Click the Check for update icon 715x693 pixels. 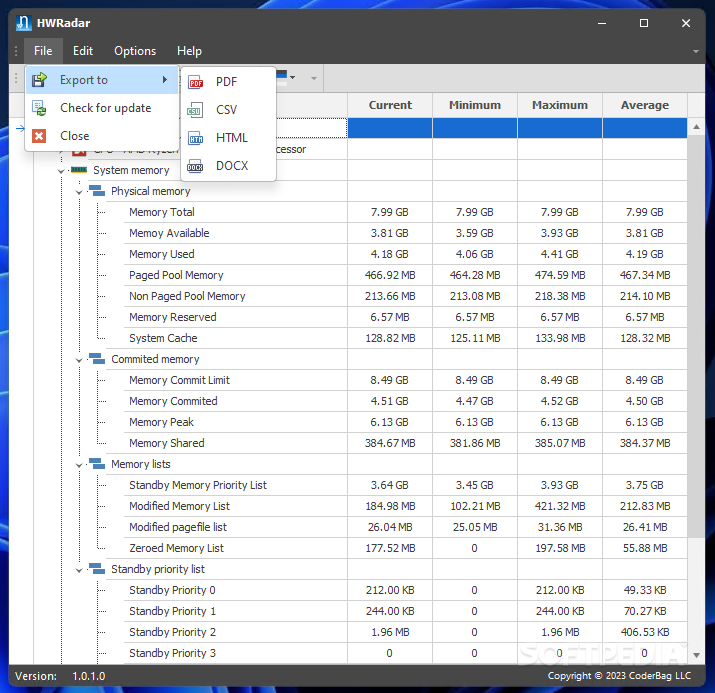(39, 108)
